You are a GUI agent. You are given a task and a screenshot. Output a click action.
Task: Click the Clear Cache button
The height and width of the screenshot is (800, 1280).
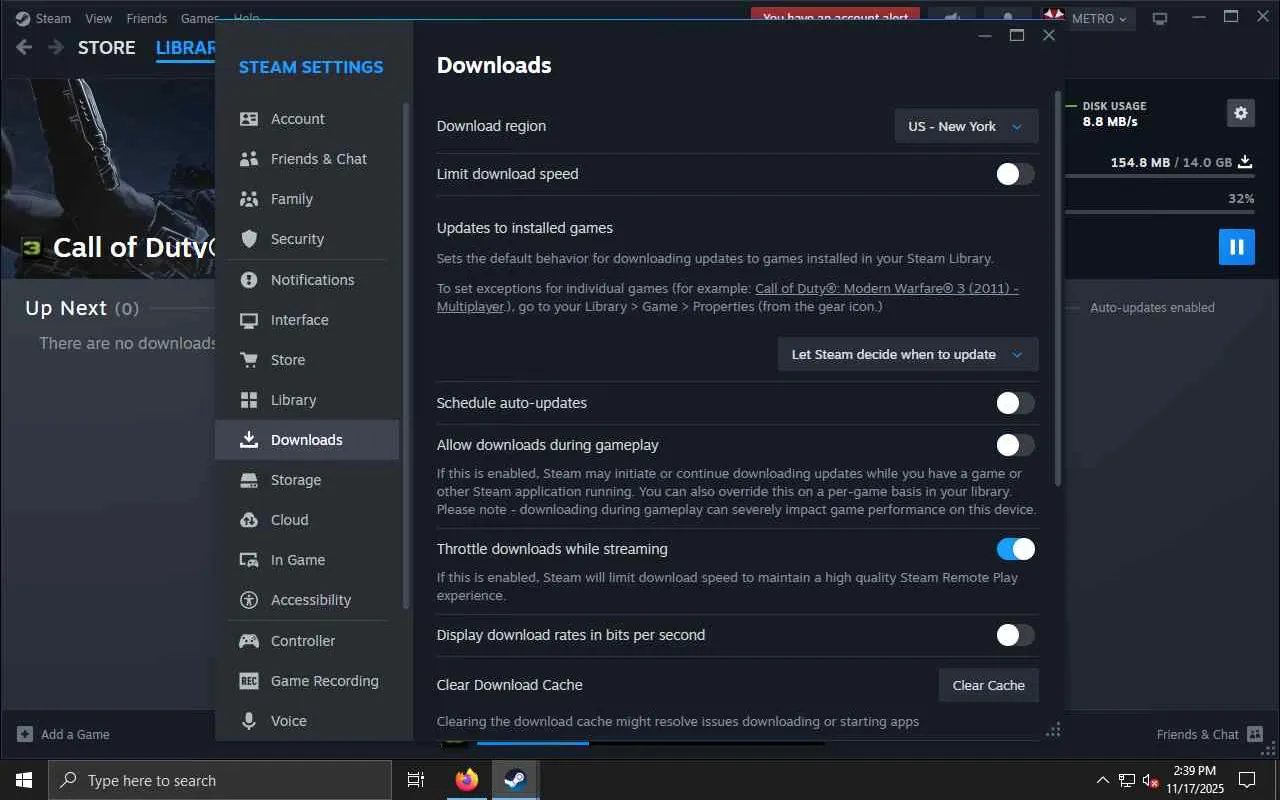tap(989, 685)
